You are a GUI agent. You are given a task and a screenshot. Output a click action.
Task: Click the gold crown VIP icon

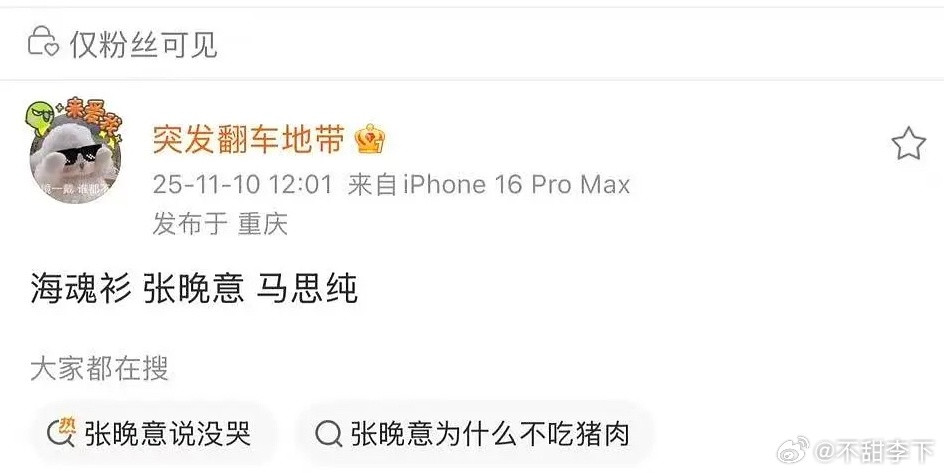click(x=370, y=140)
